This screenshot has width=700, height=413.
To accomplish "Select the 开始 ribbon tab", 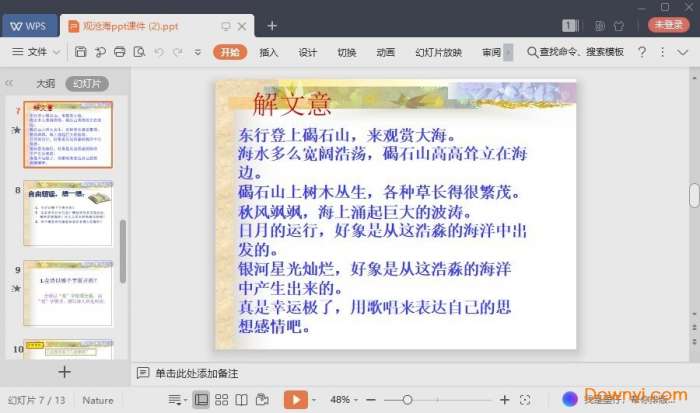I will [x=230, y=52].
